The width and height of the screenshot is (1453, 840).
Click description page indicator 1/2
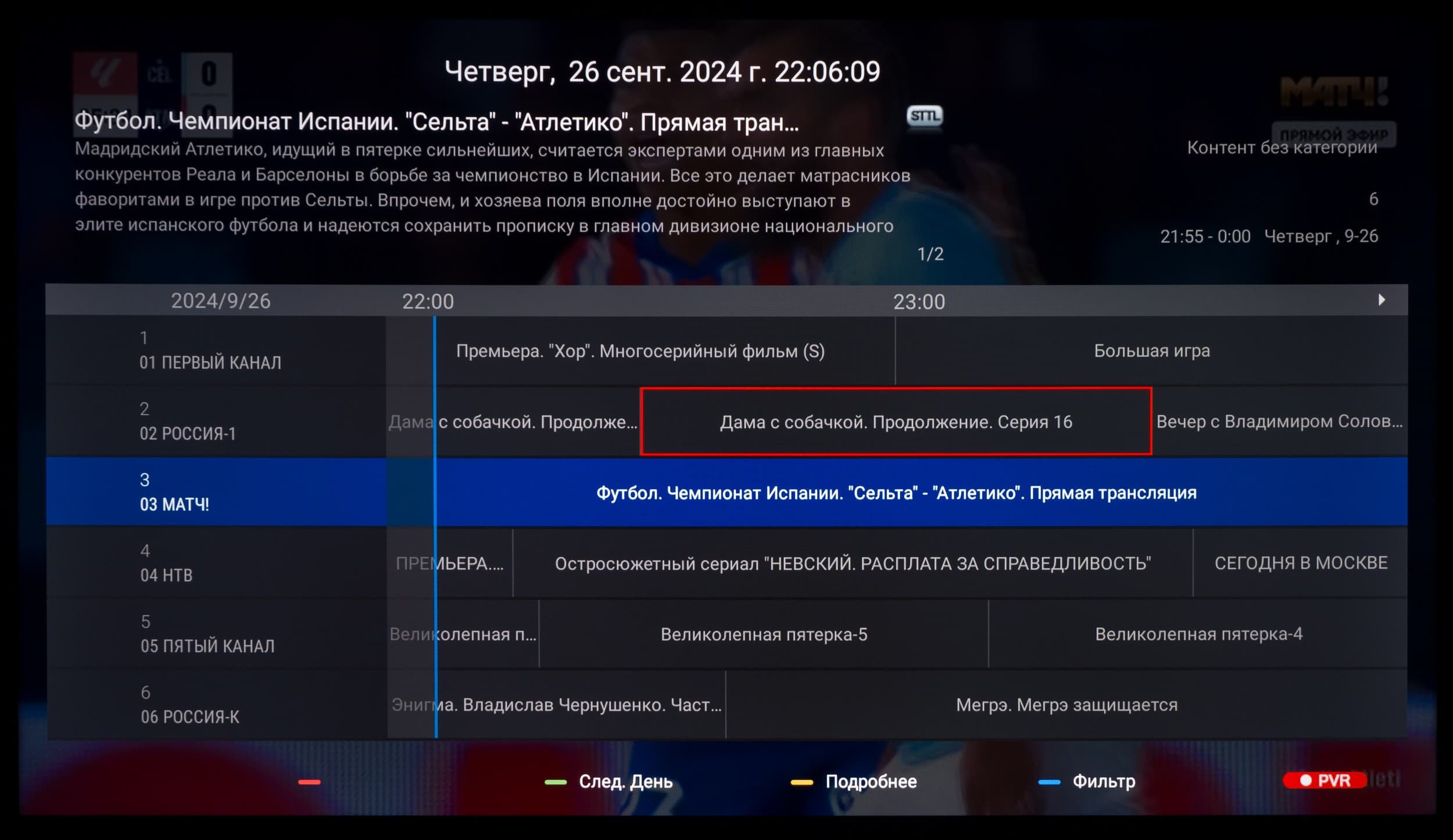click(930, 254)
